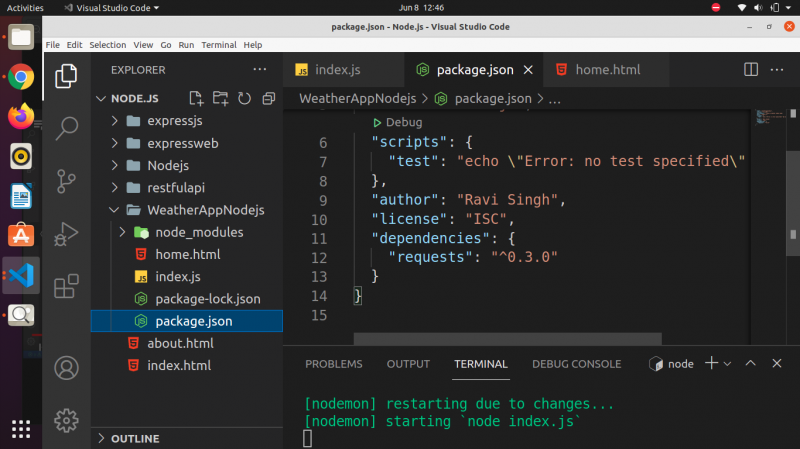Open about.html in the file tree
Viewport: 800px width, 449px height.
(x=180, y=343)
